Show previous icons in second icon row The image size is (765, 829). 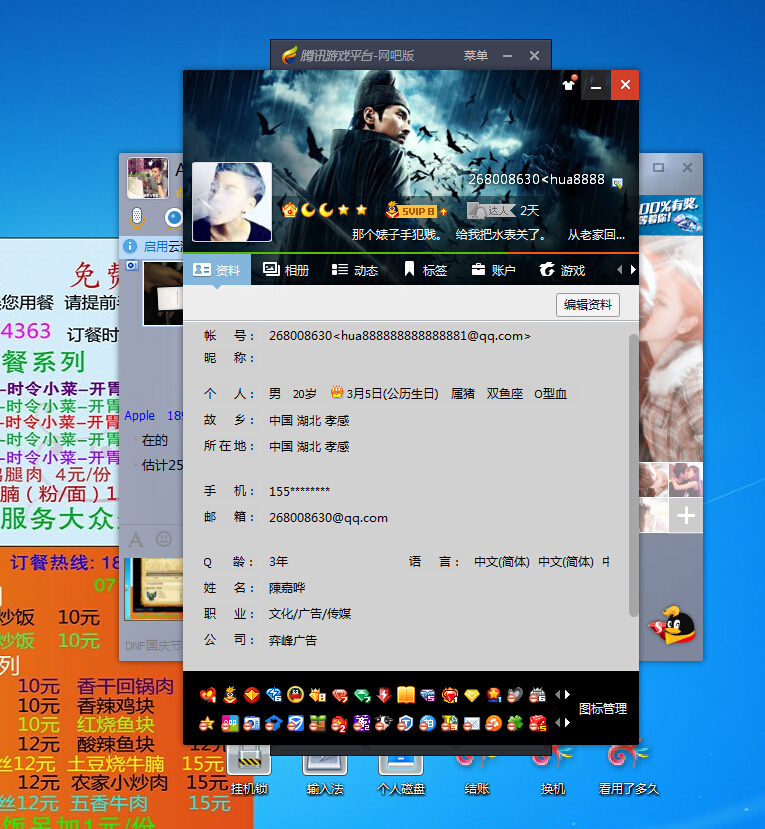(557, 723)
